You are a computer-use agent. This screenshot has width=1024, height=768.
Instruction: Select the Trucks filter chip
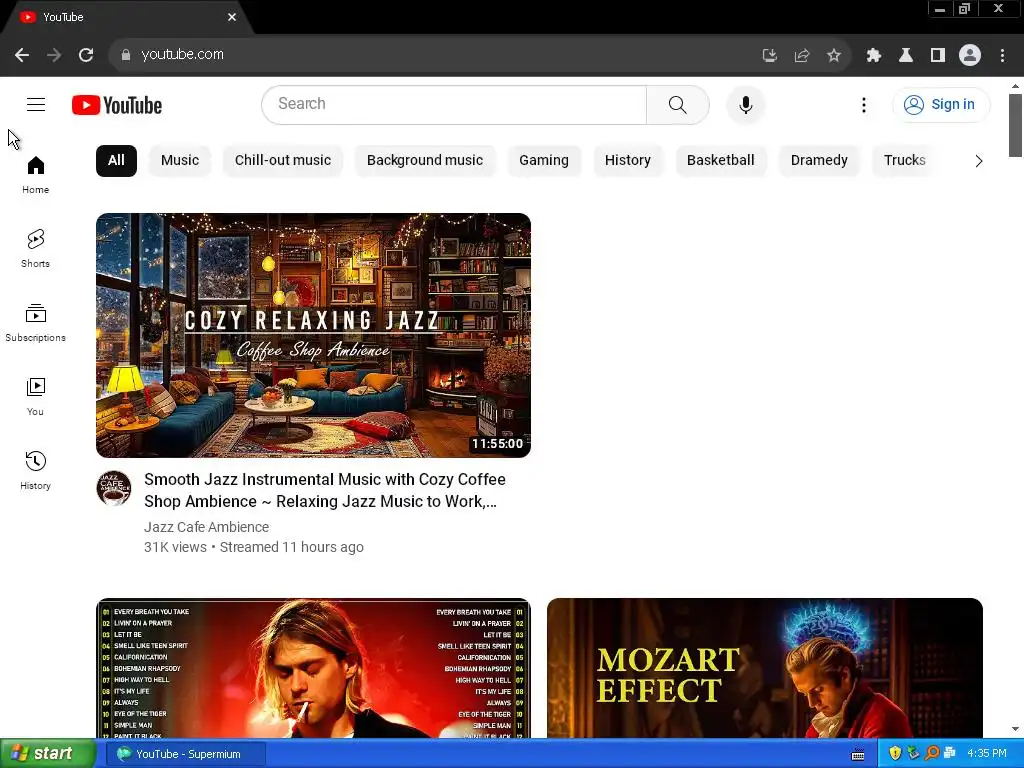[x=904, y=161]
